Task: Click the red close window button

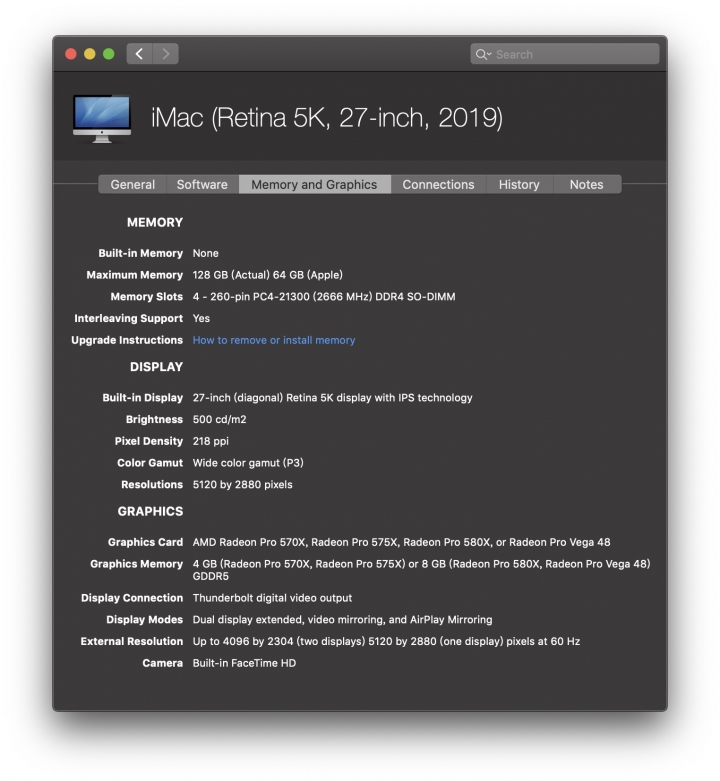Action: 71,54
